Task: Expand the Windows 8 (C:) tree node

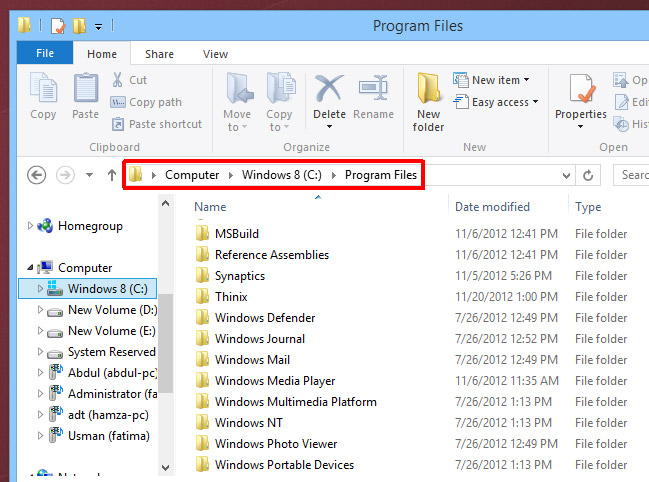Action: coord(40,288)
